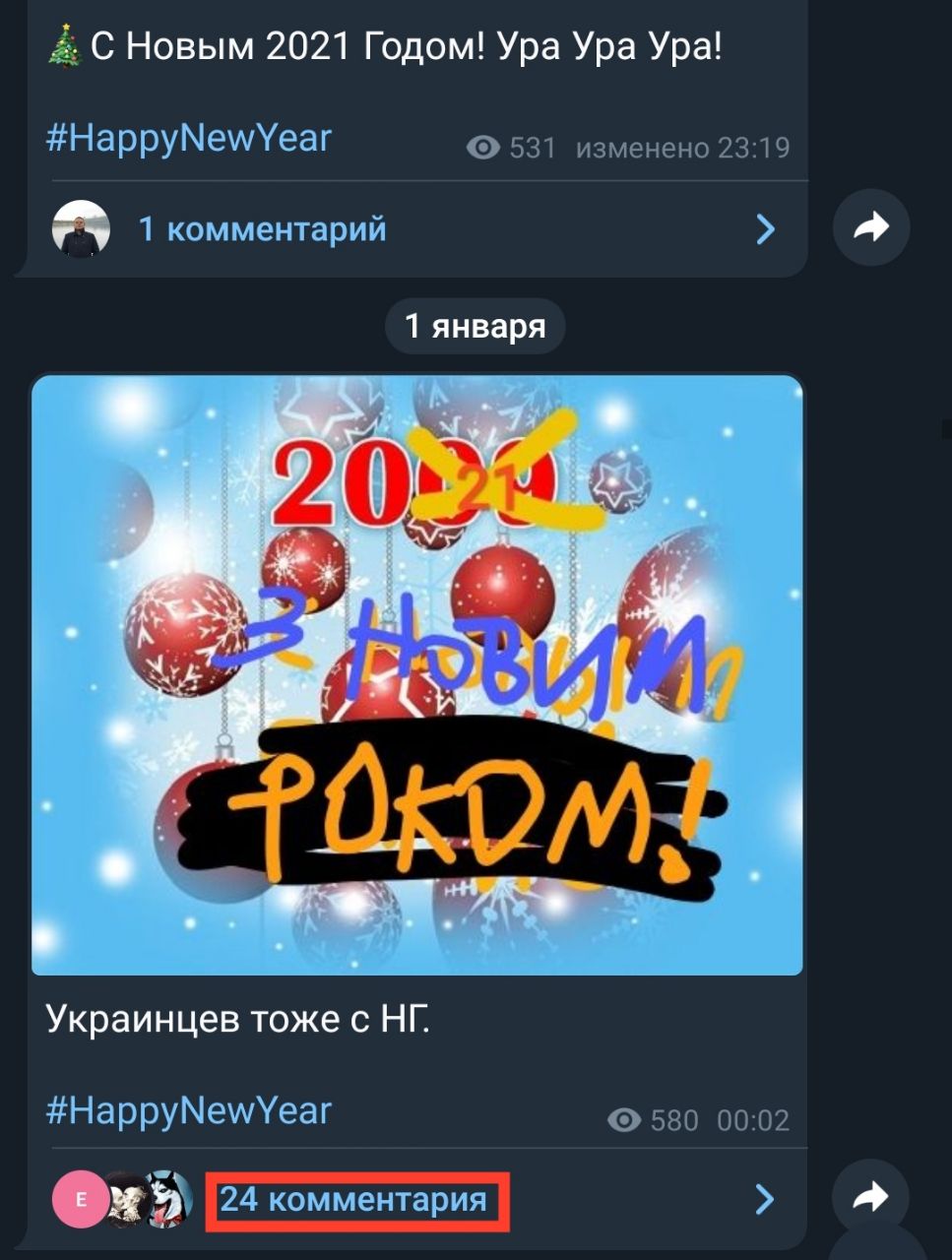
Task: Expand the 24 comments thread using chevron
Action: click(x=765, y=1199)
